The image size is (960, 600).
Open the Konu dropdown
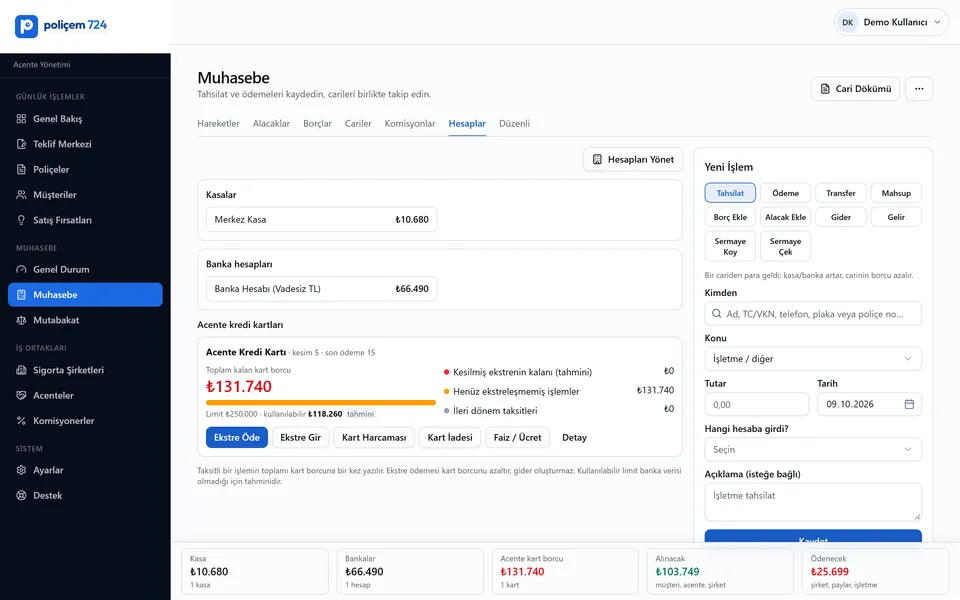pos(813,359)
